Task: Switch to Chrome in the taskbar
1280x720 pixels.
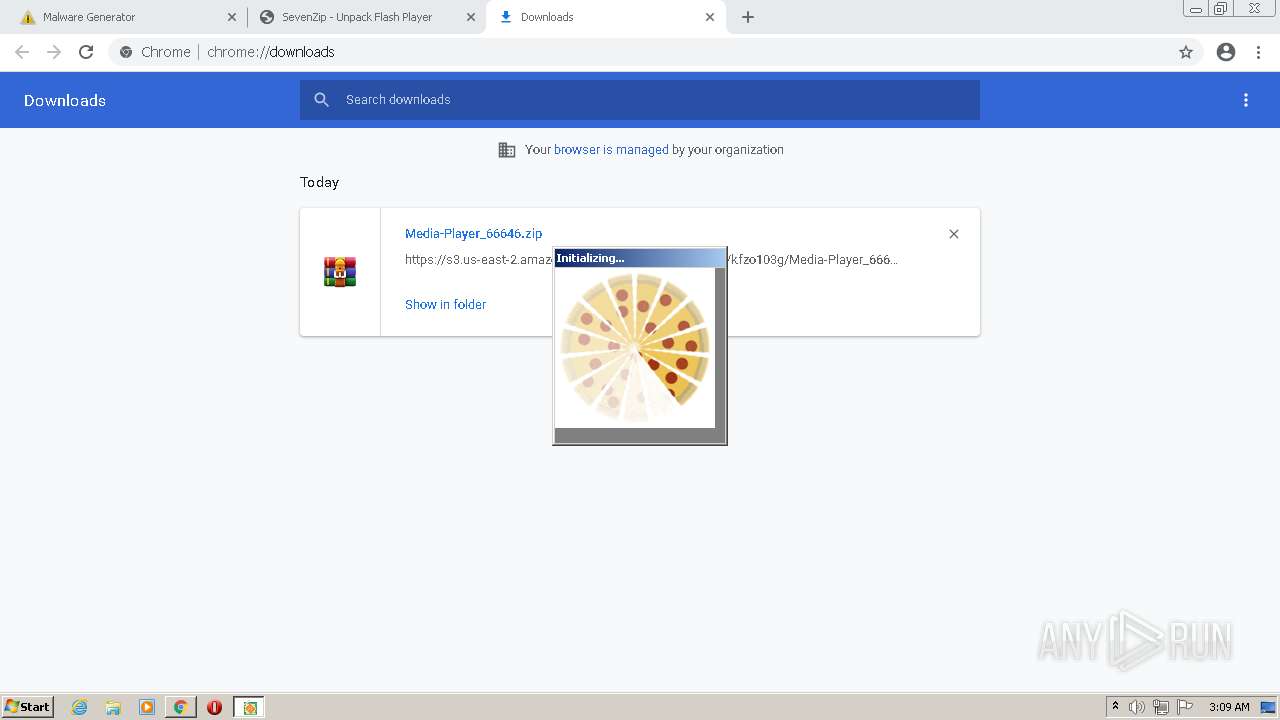Action: 181,707
